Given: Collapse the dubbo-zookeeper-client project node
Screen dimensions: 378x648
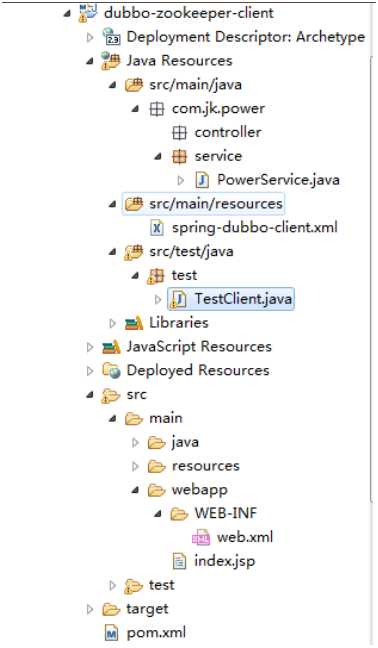Looking at the screenshot, I should point(67,14).
